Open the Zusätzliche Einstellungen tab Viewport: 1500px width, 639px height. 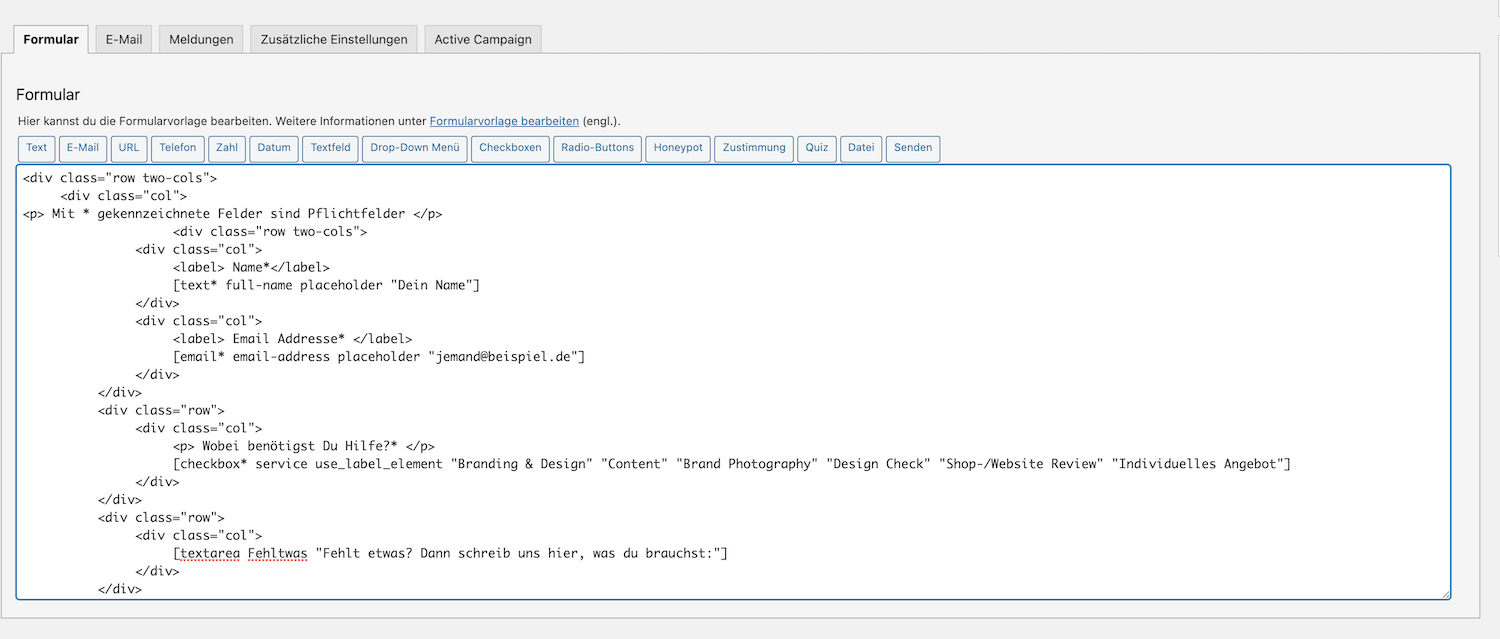click(334, 40)
